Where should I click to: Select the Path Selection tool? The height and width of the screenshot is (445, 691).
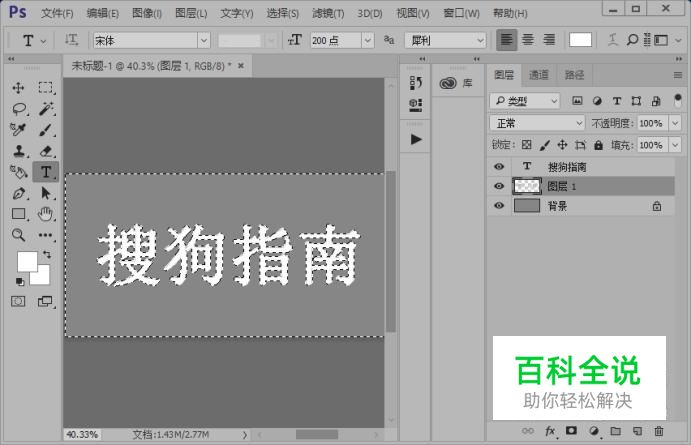click(46, 193)
